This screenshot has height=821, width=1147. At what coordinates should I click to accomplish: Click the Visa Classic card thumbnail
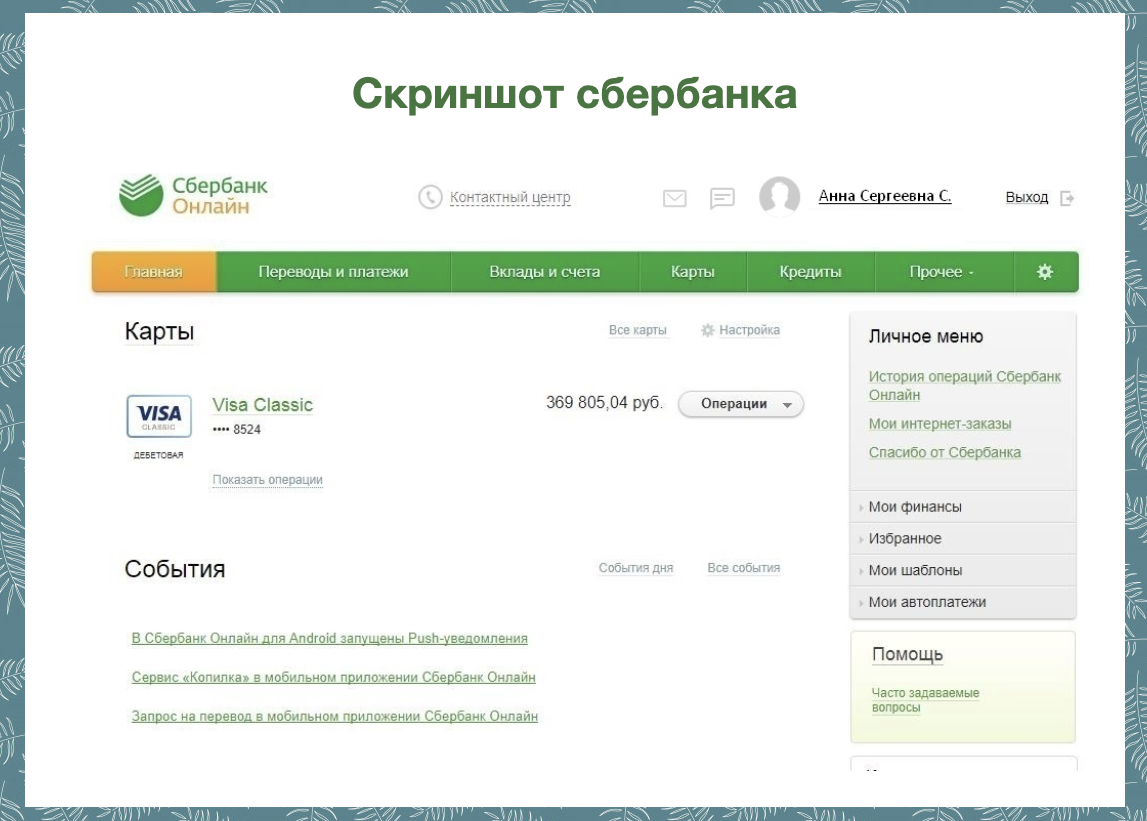[x=160, y=416]
